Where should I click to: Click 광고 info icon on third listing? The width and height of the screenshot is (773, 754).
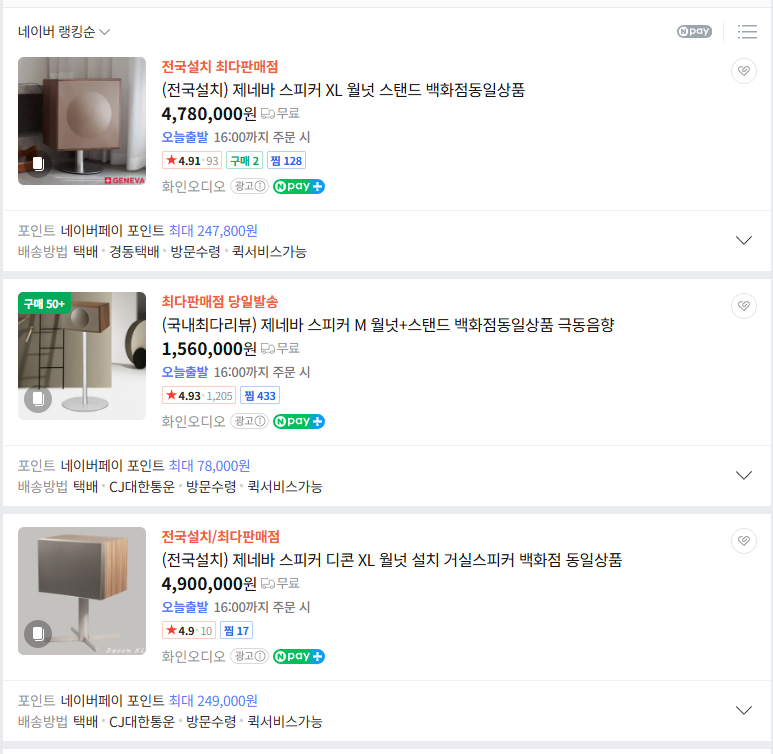click(249, 656)
